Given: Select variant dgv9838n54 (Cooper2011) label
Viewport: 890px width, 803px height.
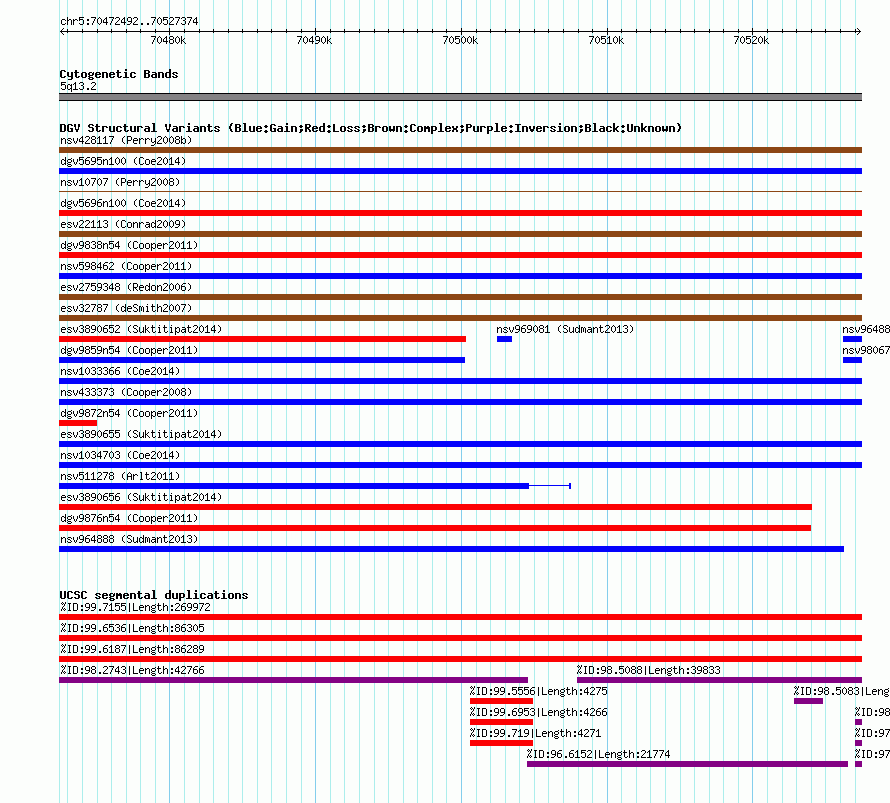Looking at the screenshot, I should [x=129, y=245].
